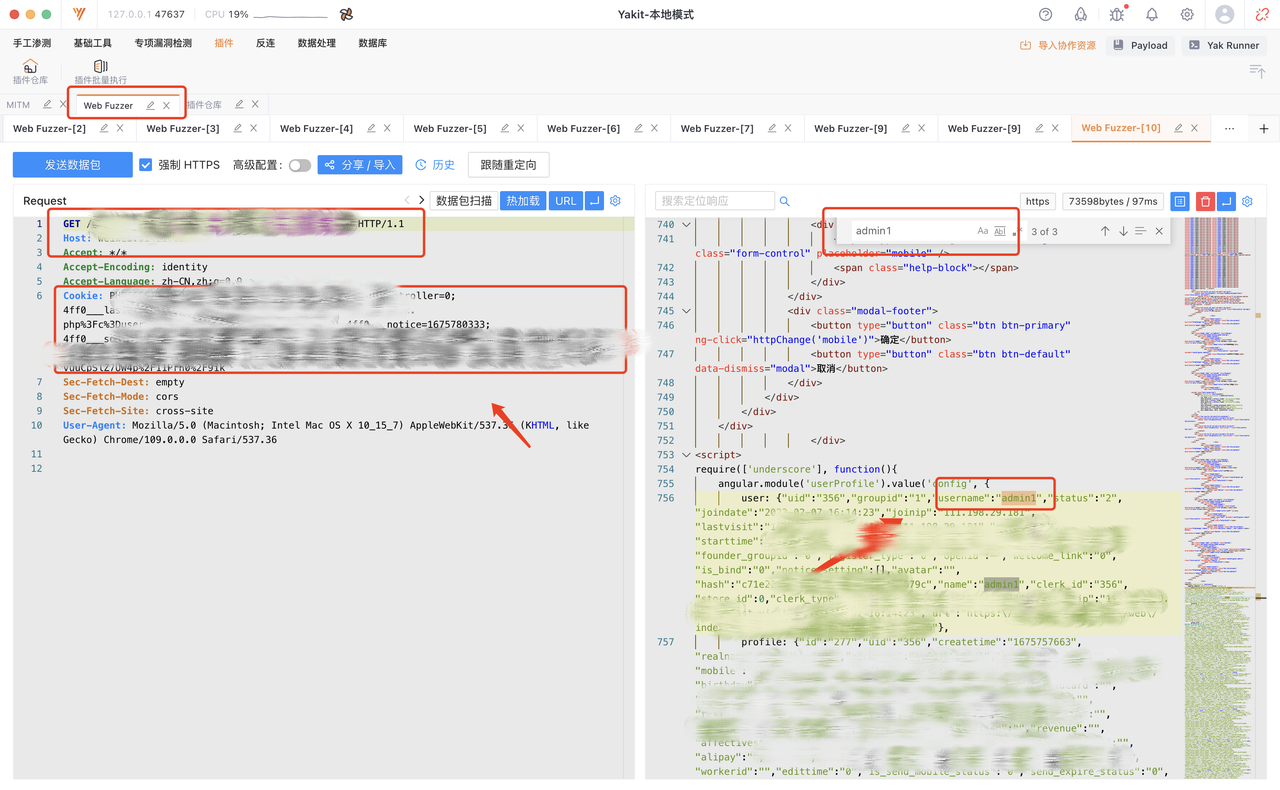Screen dimensions: 1280x790
Task: Collapse the toolbar with the lines-arrow icon
Action: [1258, 70]
